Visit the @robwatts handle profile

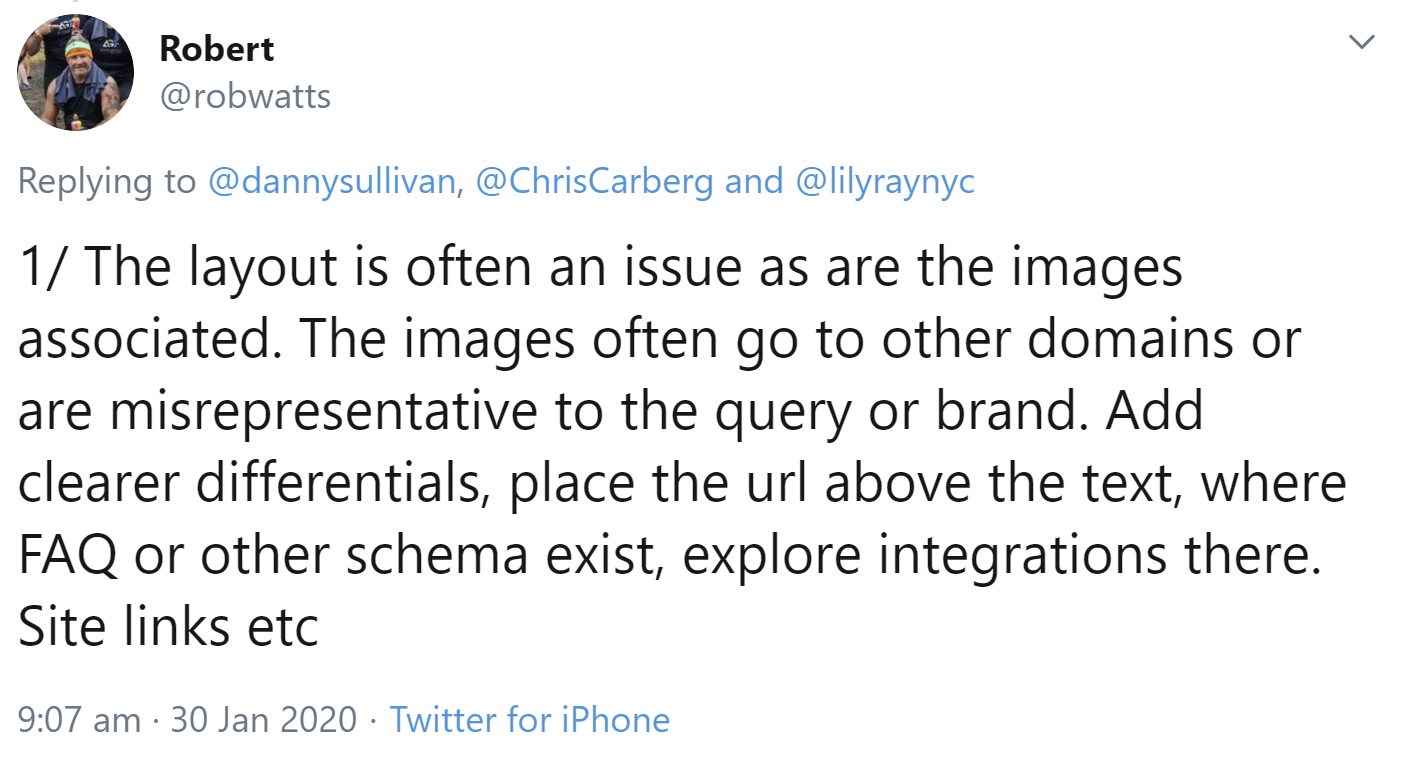coord(245,95)
